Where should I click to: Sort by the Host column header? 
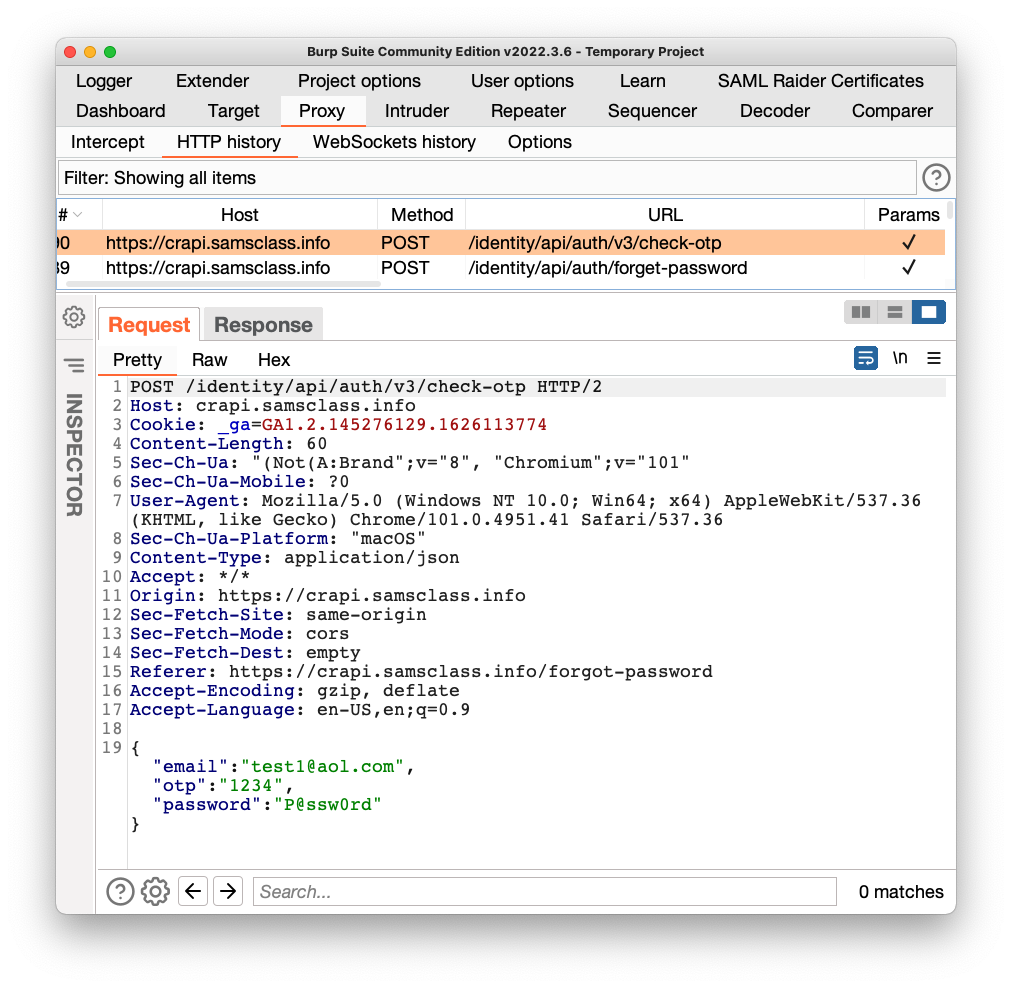click(239, 214)
